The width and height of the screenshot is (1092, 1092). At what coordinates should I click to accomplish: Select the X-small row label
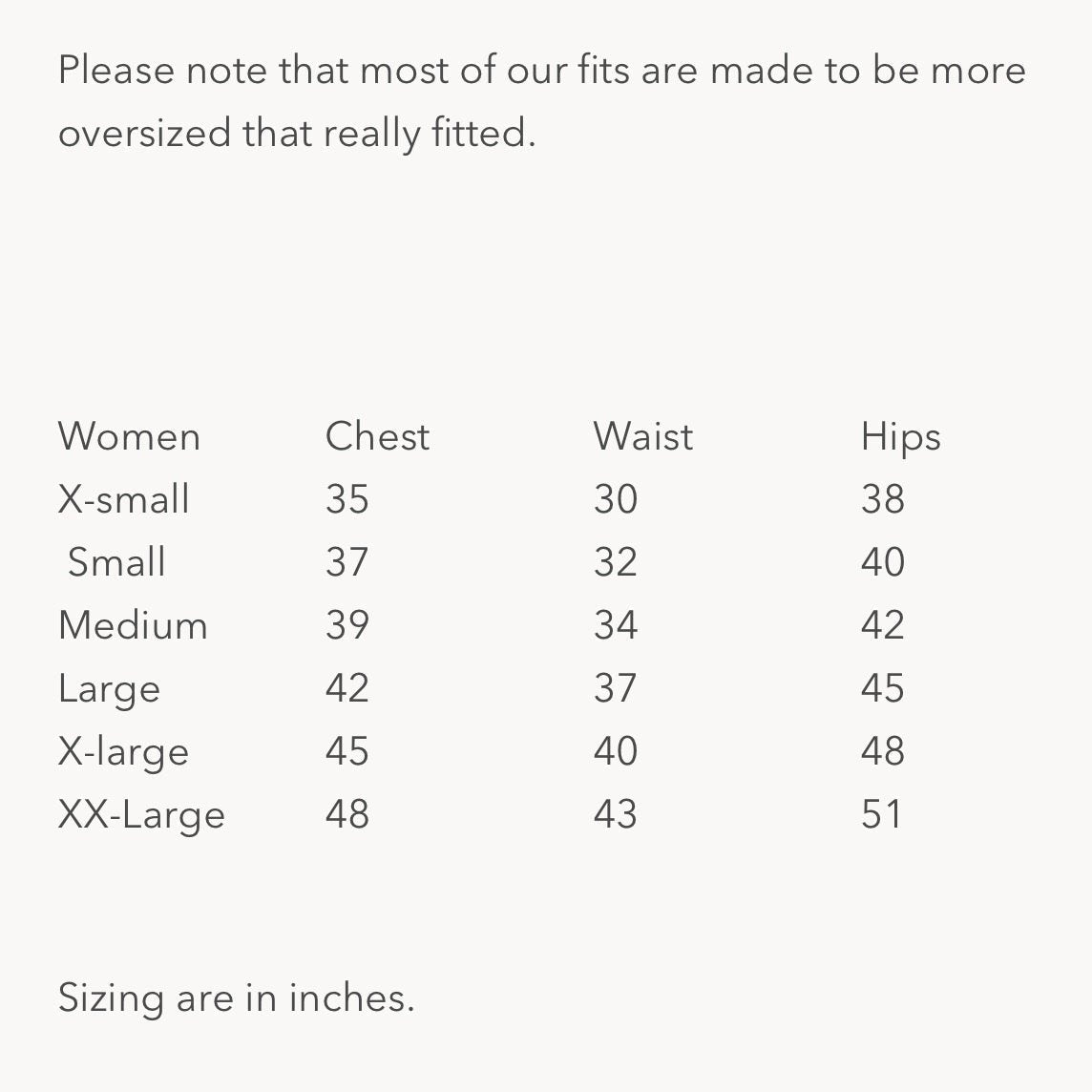tap(124, 499)
